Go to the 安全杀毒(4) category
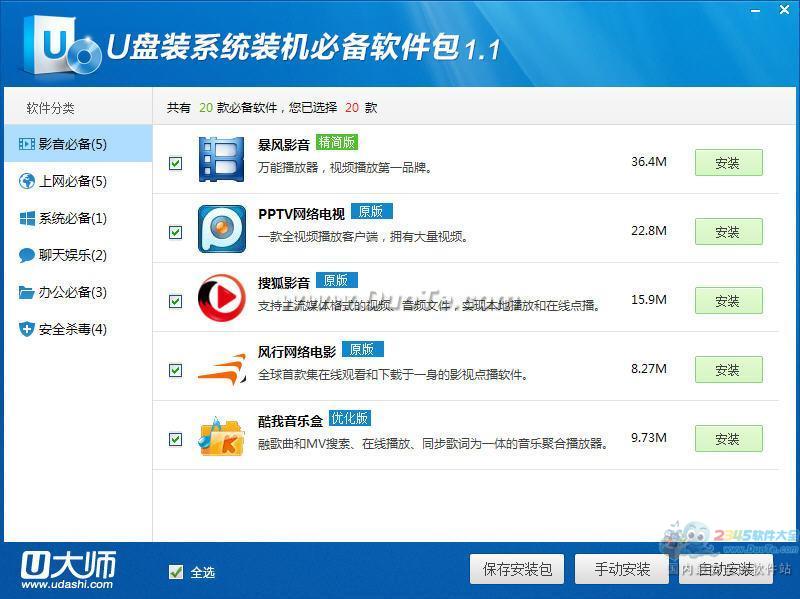Viewport: 800px width, 599px height. [72, 329]
